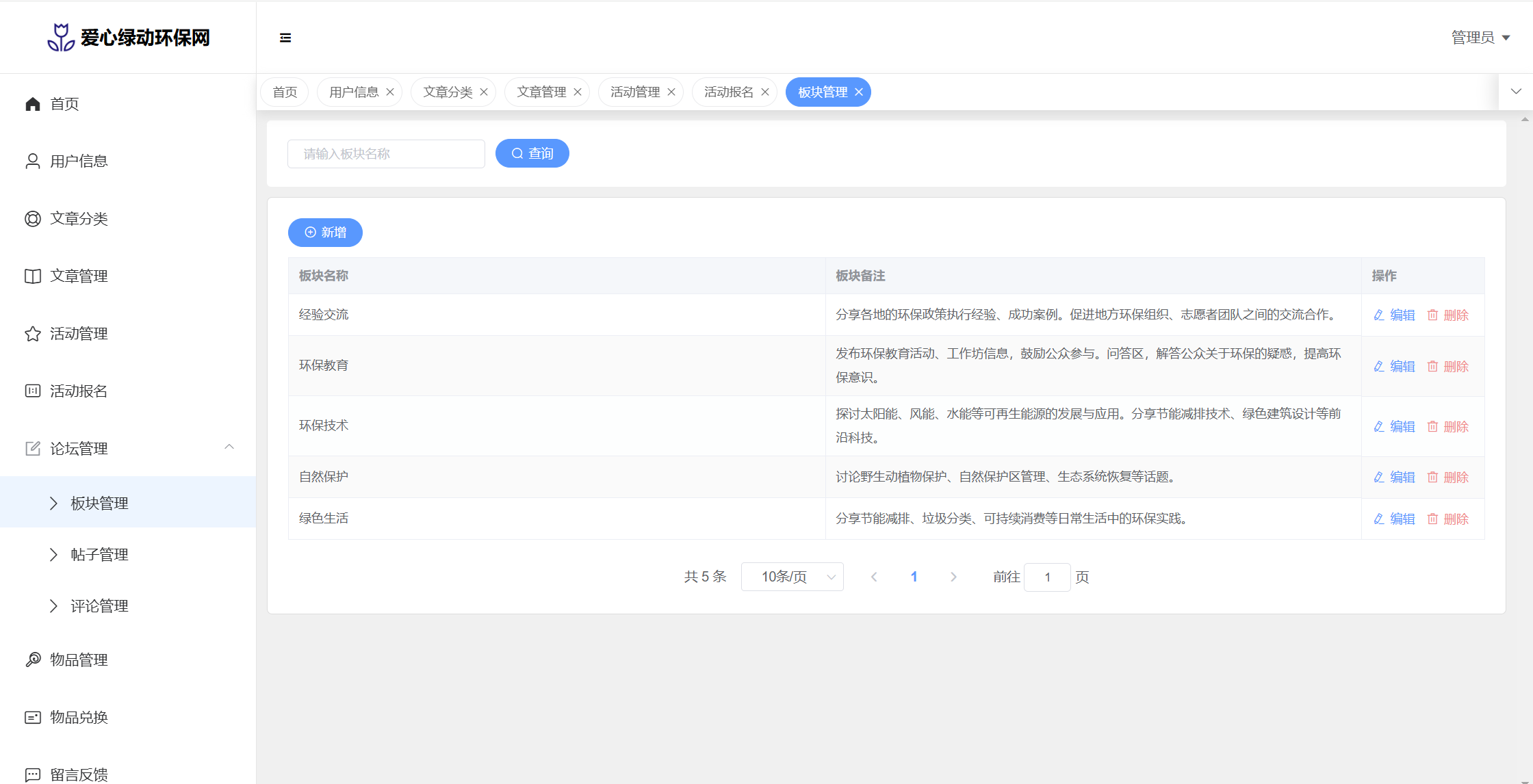Focus the 请输入板块名称 search field
Image resolution: width=1533 pixels, height=784 pixels.
[386, 154]
